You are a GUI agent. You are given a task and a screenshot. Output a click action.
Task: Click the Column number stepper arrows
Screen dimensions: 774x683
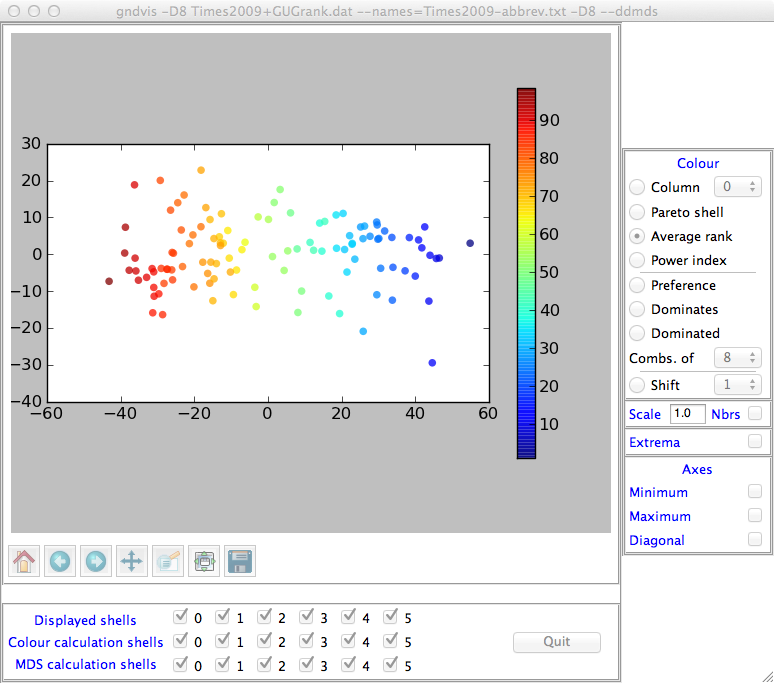pos(752,187)
